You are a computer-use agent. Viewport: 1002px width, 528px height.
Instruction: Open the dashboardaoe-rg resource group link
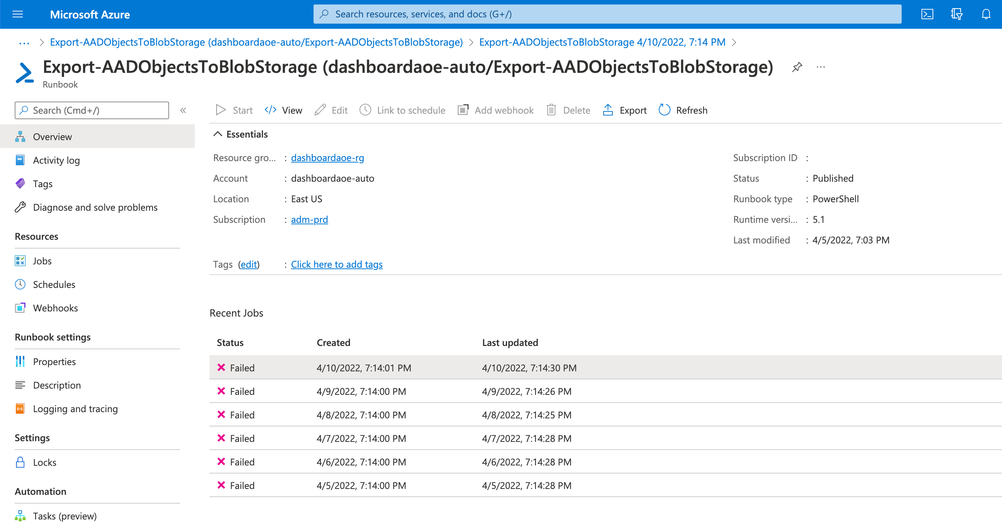pyautogui.click(x=327, y=158)
